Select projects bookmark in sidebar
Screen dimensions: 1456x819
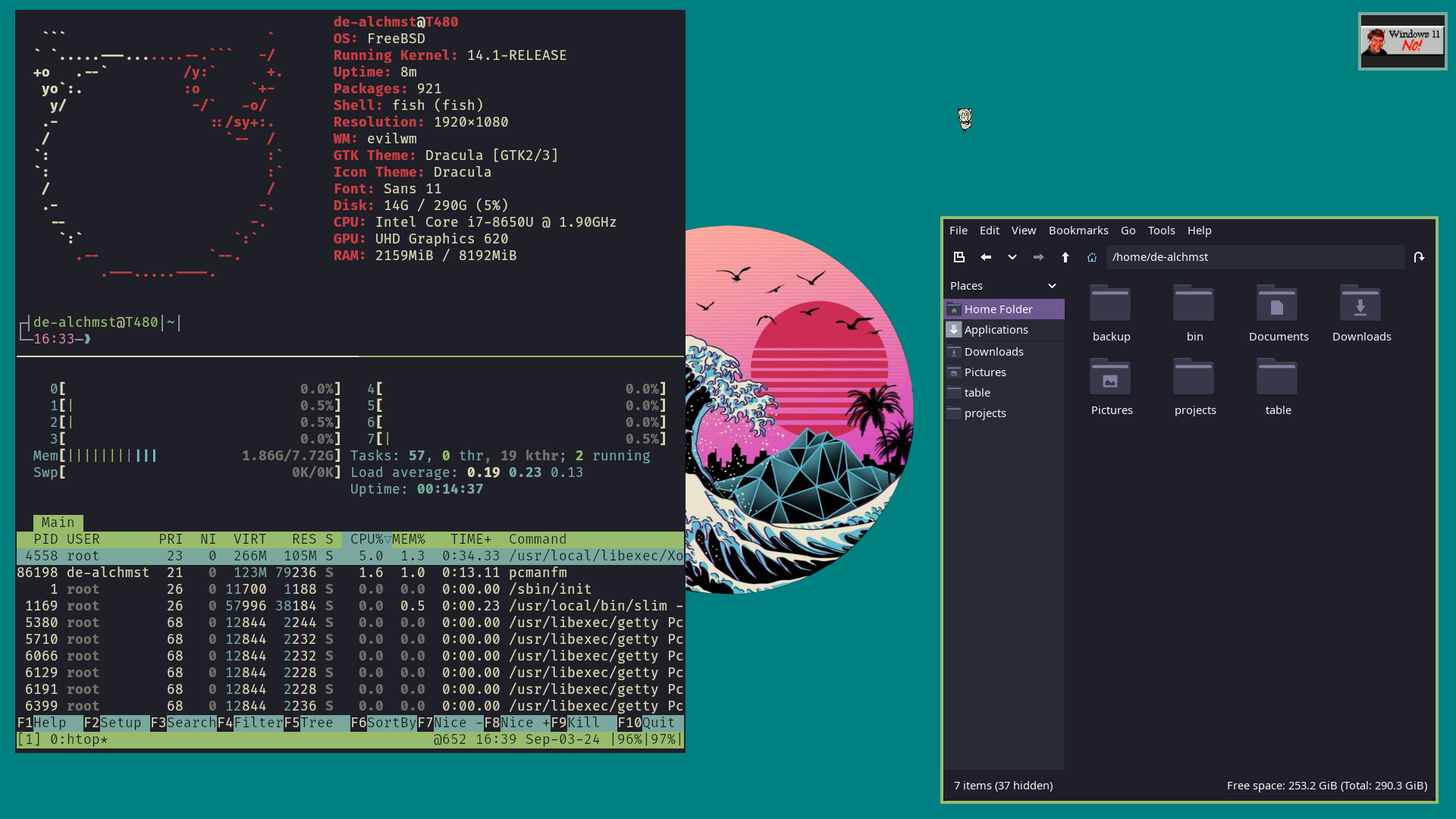point(984,413)
